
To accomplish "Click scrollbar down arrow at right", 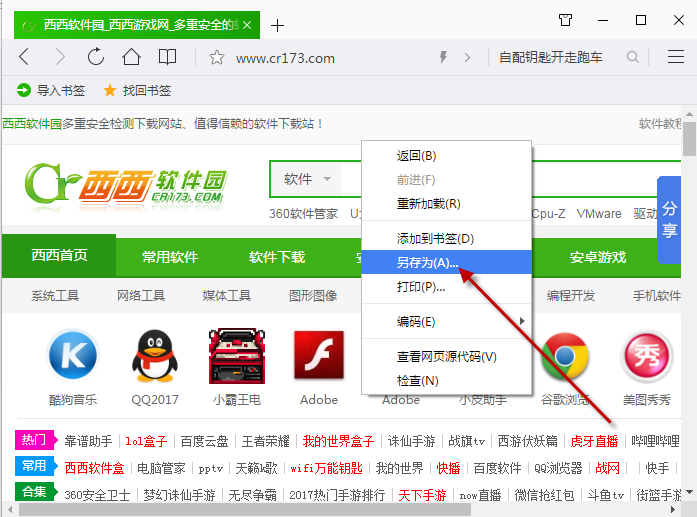I will (x=689, y=492).
